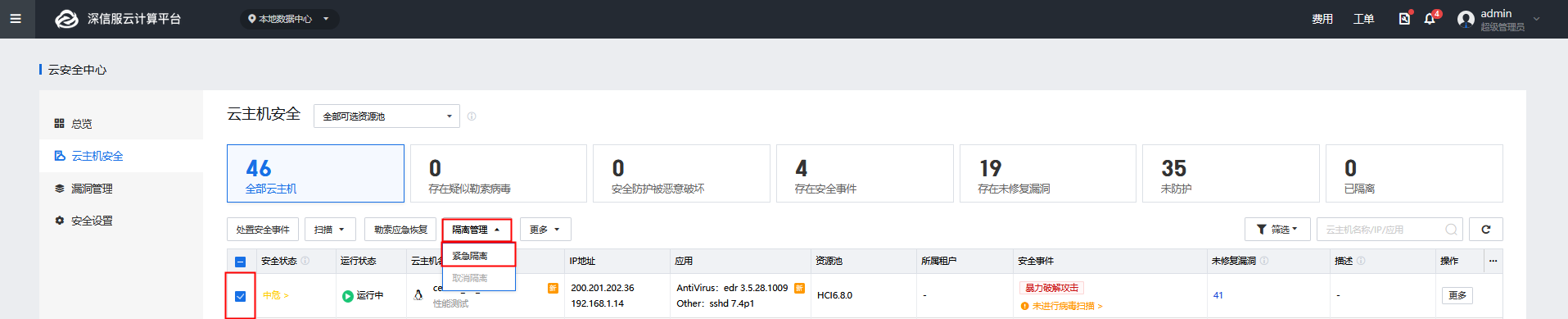Click the info icon beside resource pool selector

coord(472,116)
